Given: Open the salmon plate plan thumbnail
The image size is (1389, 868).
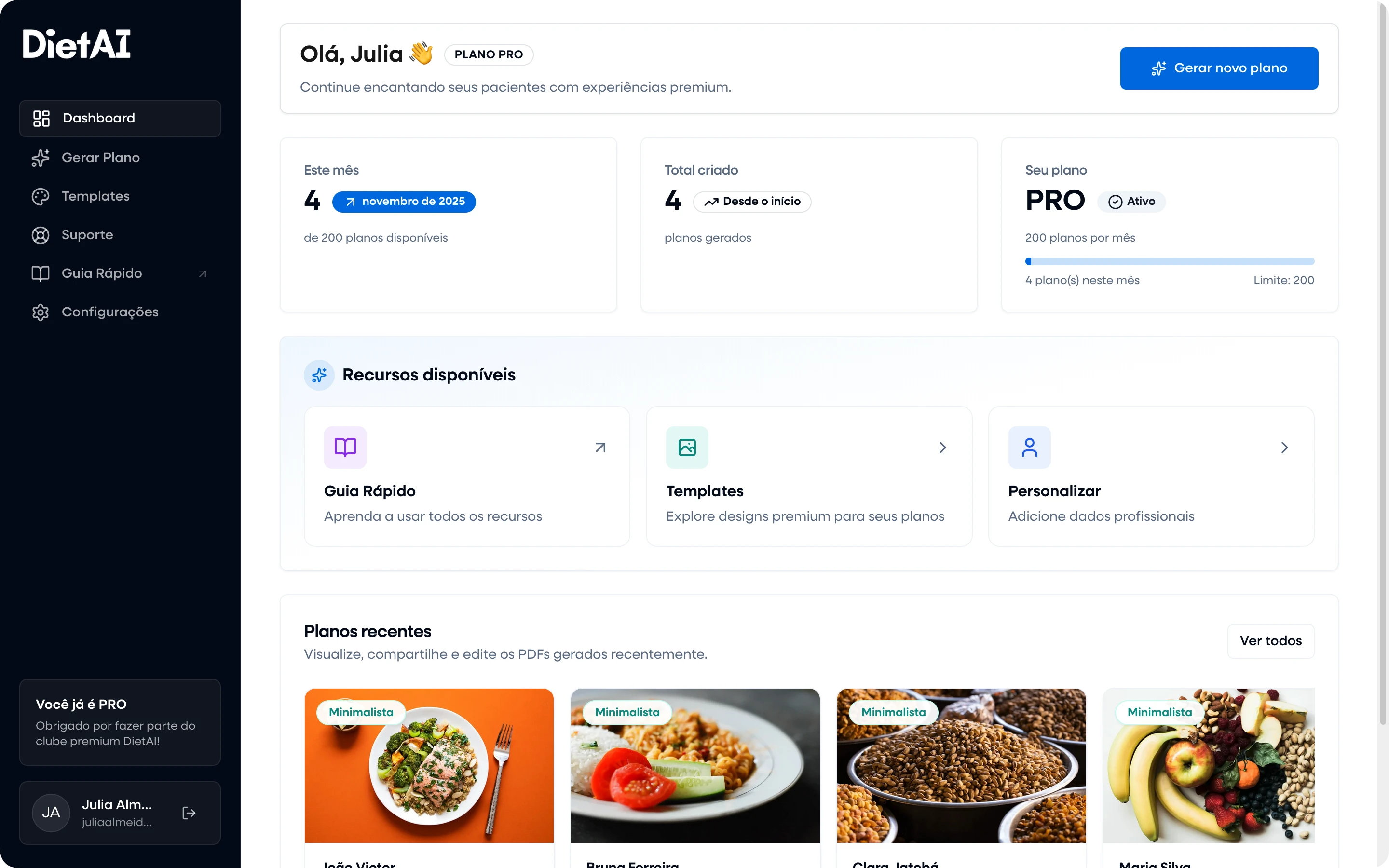Looking at the screenshot, I should (x=429, y=766).
